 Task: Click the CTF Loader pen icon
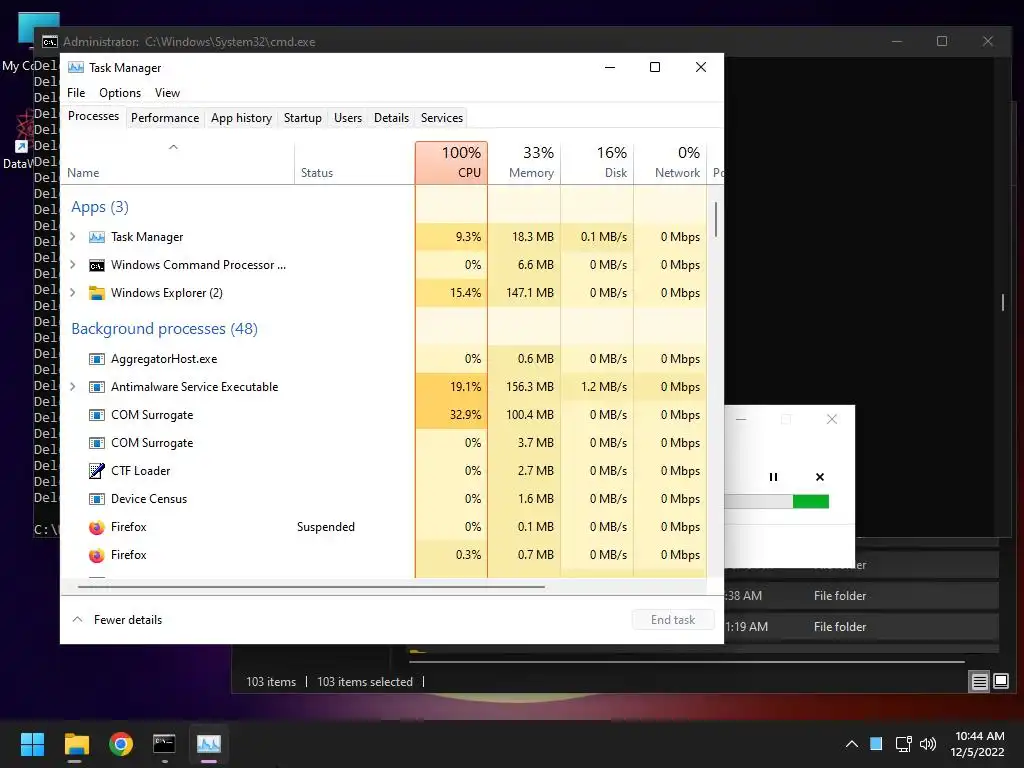click(x=97, y=471)
